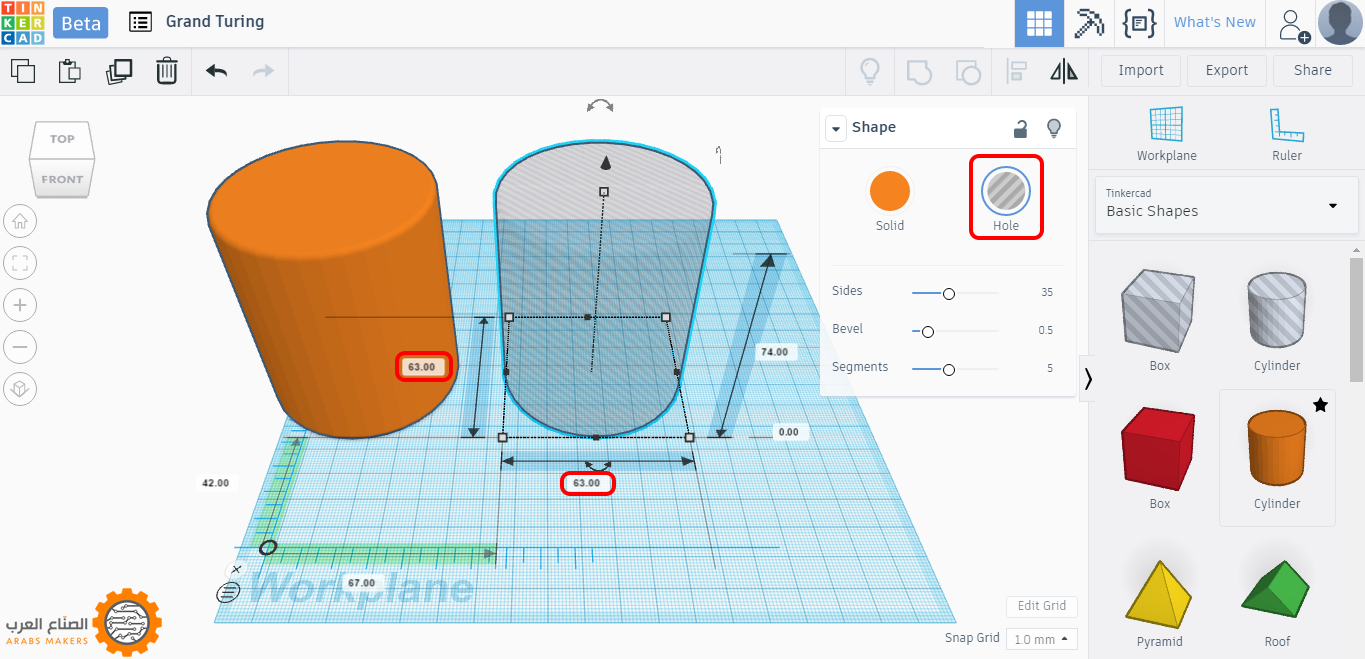Click the Beta badge

(x=81, y=23)
